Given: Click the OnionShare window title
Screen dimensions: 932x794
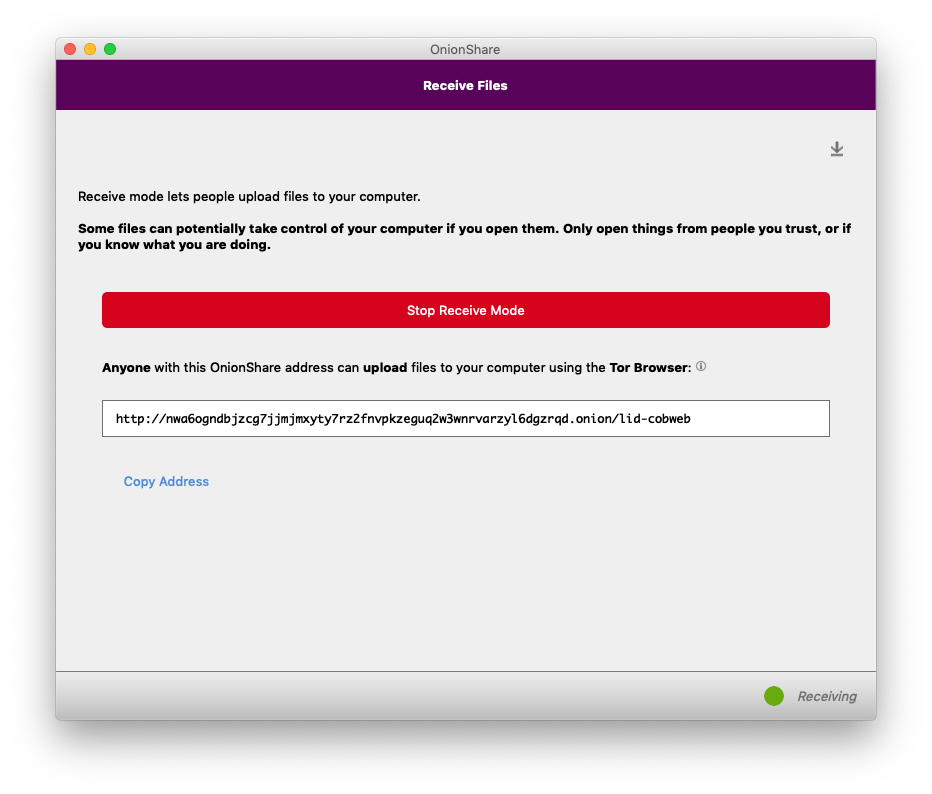Looking at the screenshot, I should pyautogui.click(x=465, y=49).
